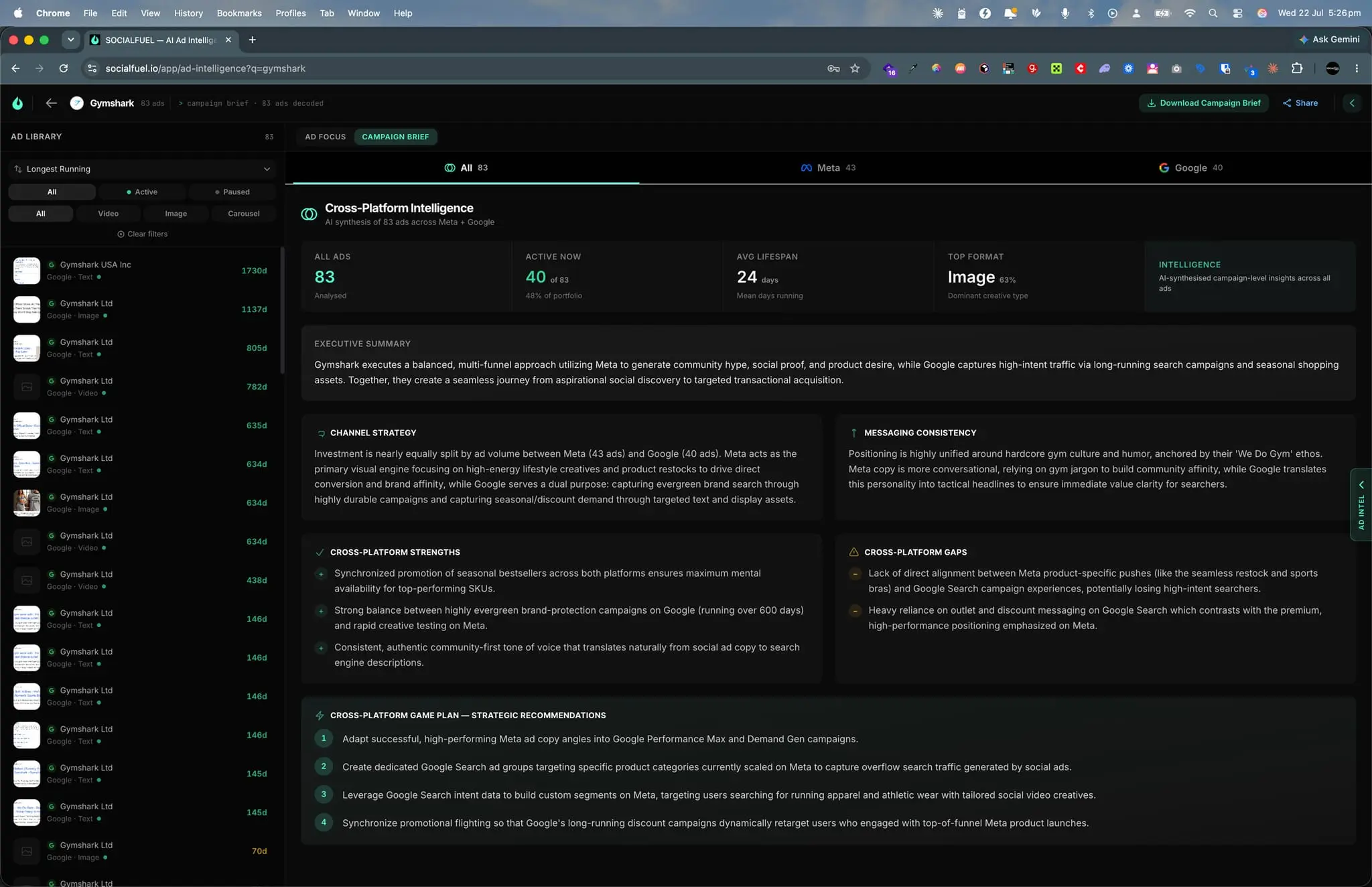Select the All 83 platform tab
The width and height of the screenshot is (1372, 887).
[x=466, y=168]
